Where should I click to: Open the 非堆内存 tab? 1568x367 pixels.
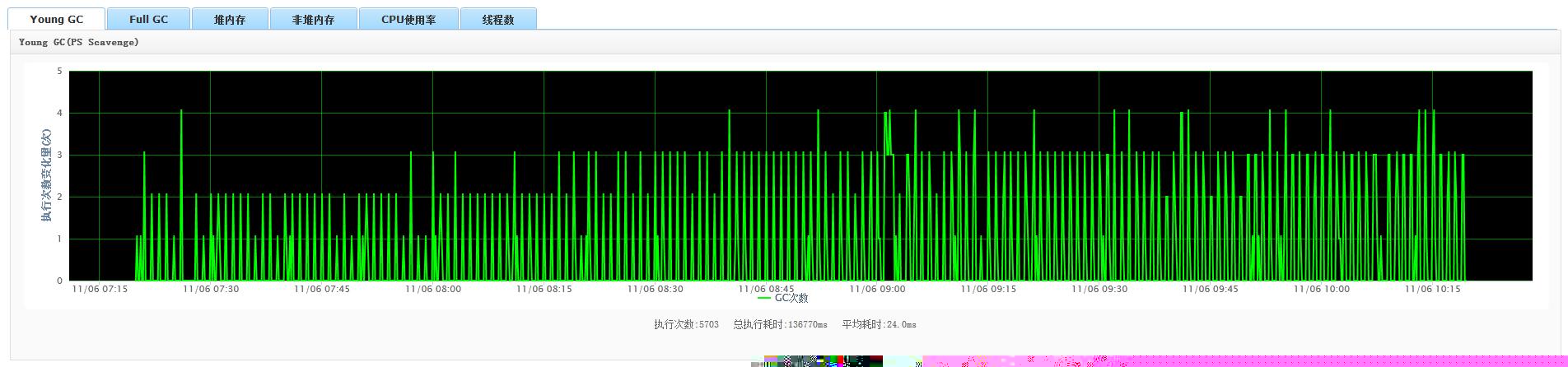[x=313, y=19]
